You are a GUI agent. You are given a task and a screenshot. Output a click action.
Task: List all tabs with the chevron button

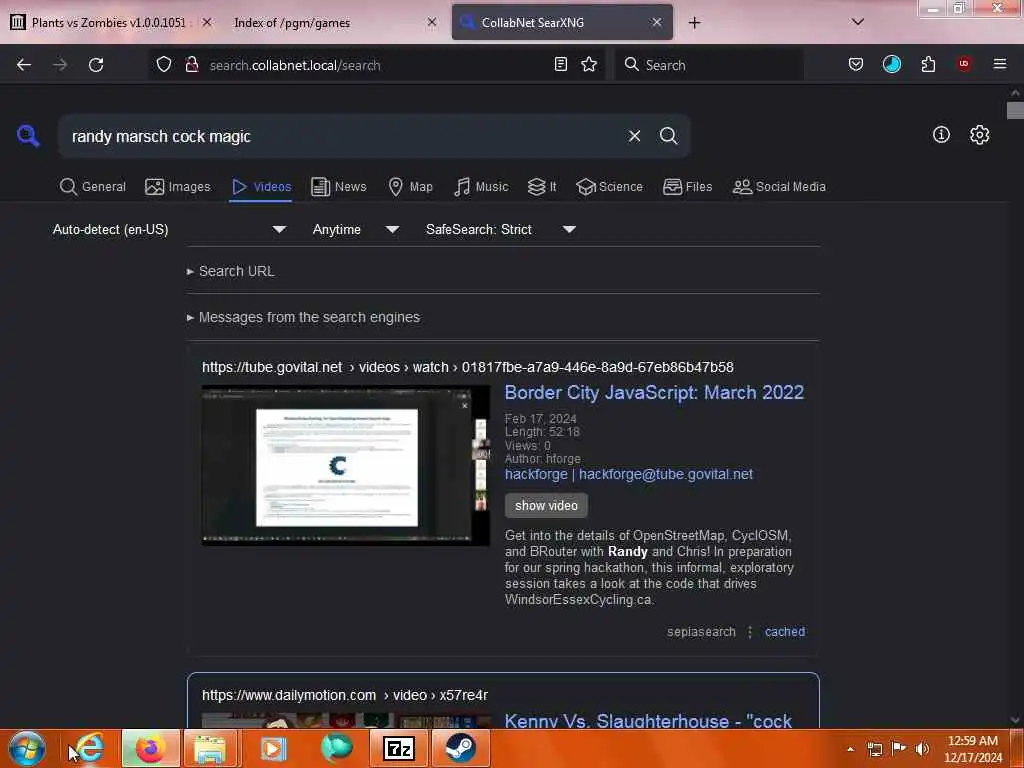858,22
